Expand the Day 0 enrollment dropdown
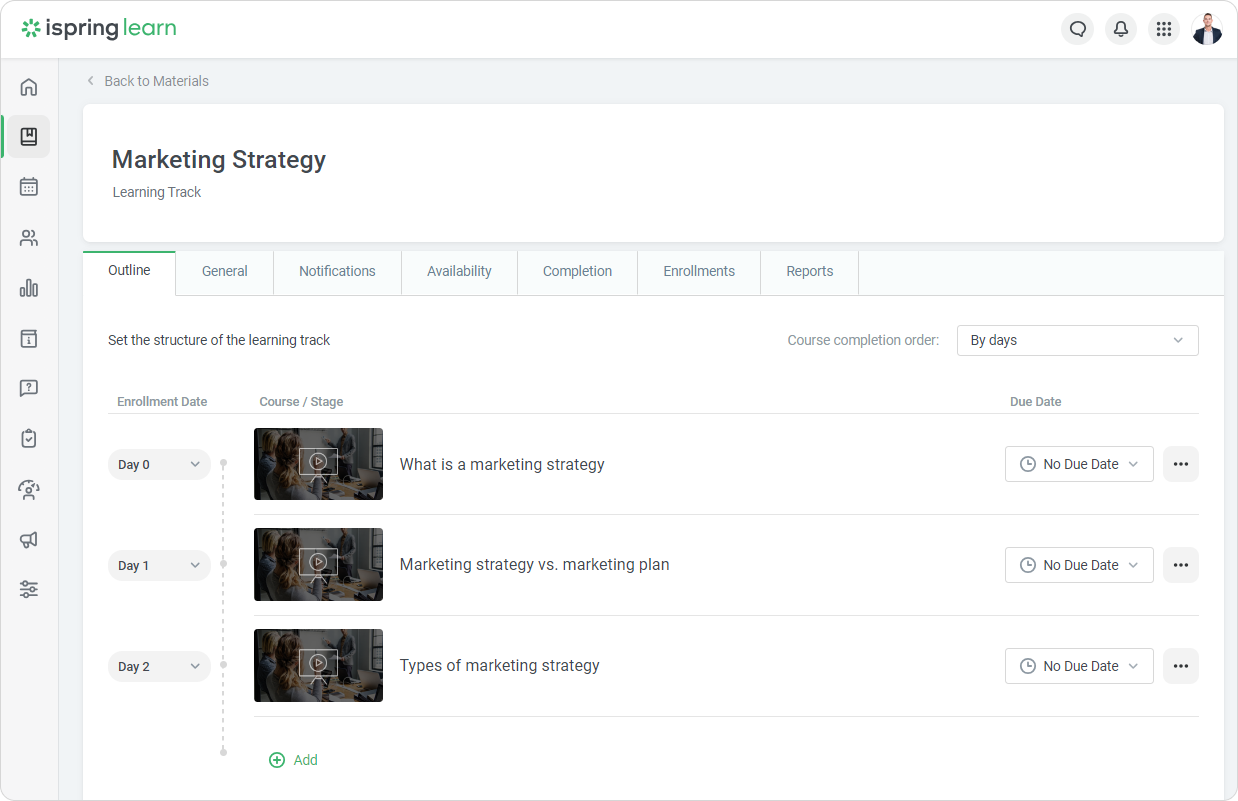This screenshot has height=801, width=1238. (159, 465)
